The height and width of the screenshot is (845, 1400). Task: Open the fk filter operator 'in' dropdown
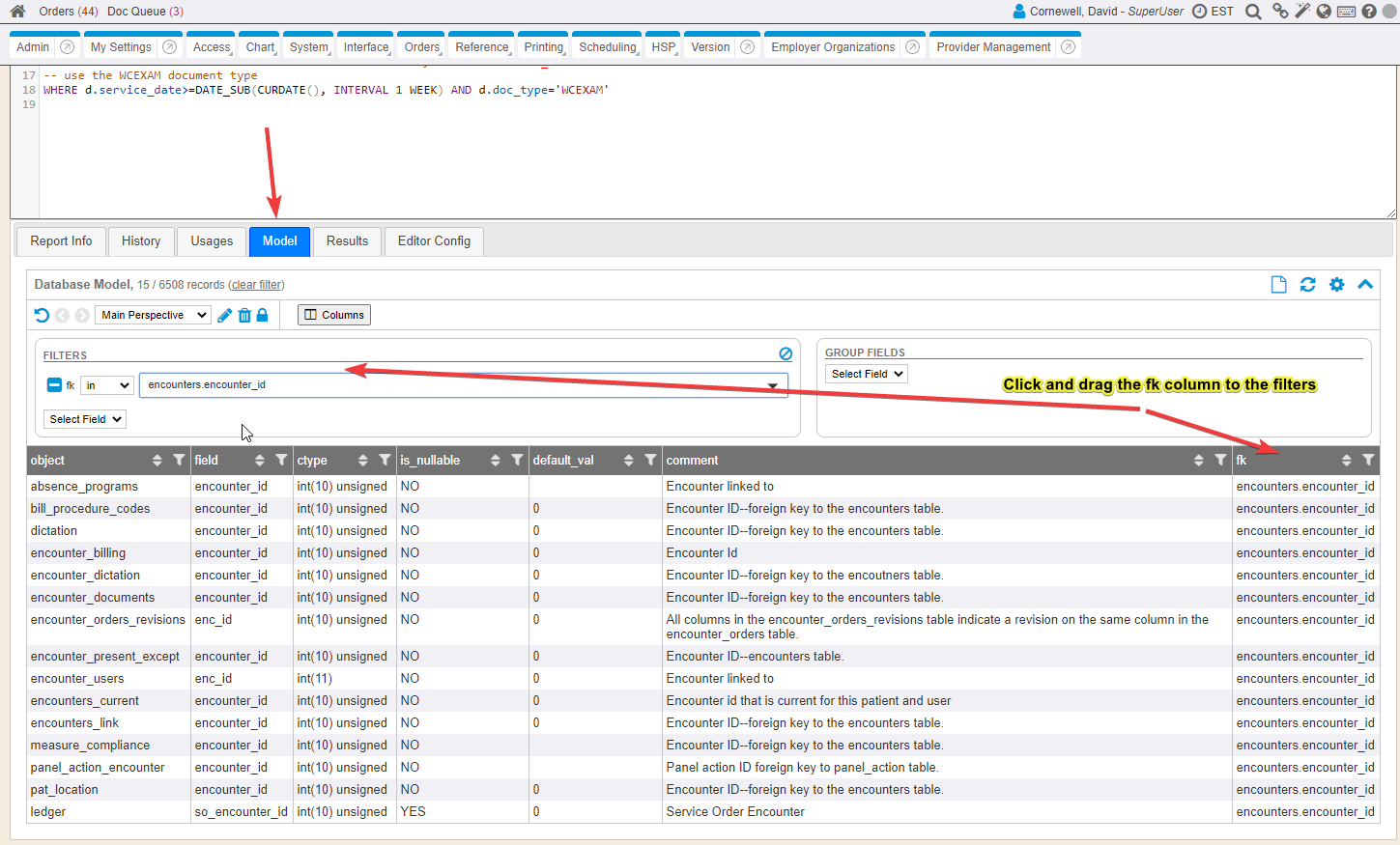pyautogui.click(x=107, y=385)
